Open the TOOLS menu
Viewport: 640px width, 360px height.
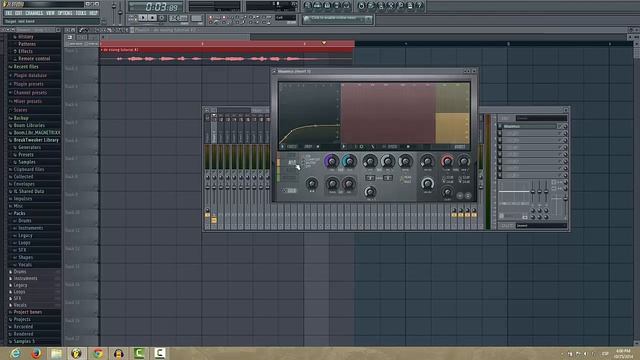pyautogui.click(x=81, y=13)
